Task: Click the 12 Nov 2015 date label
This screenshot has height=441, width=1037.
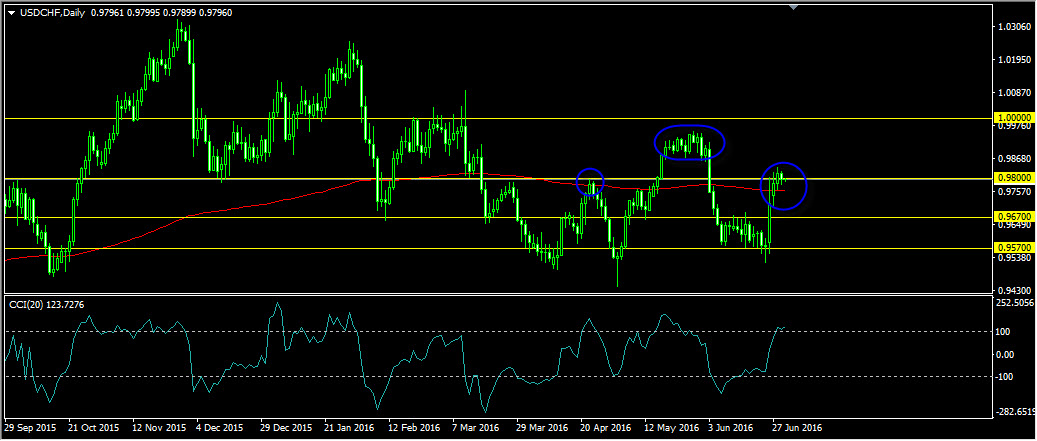Action: pos(157,428)
